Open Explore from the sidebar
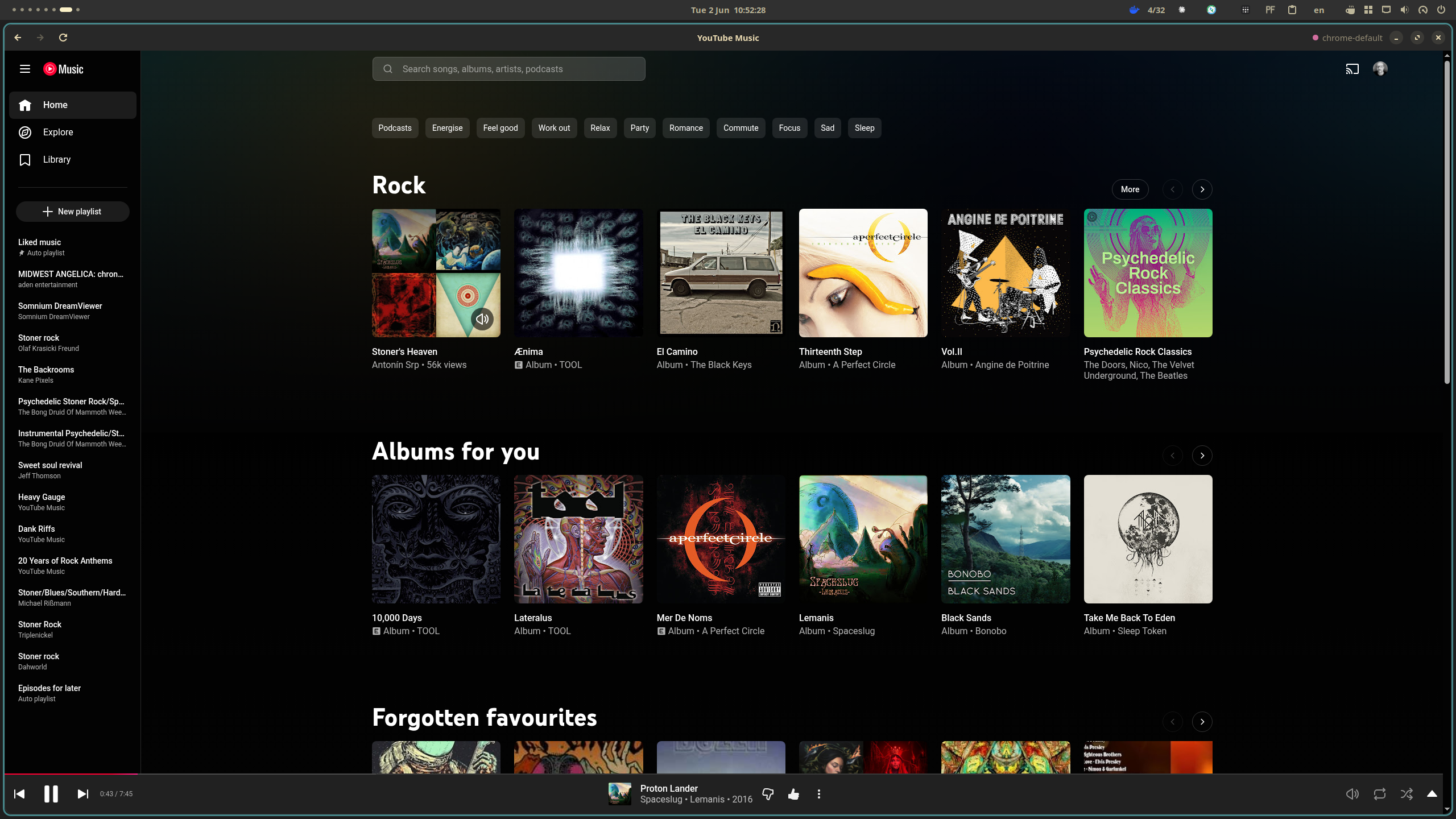The width and height of the screenshot is (1456, 819). 73,133
